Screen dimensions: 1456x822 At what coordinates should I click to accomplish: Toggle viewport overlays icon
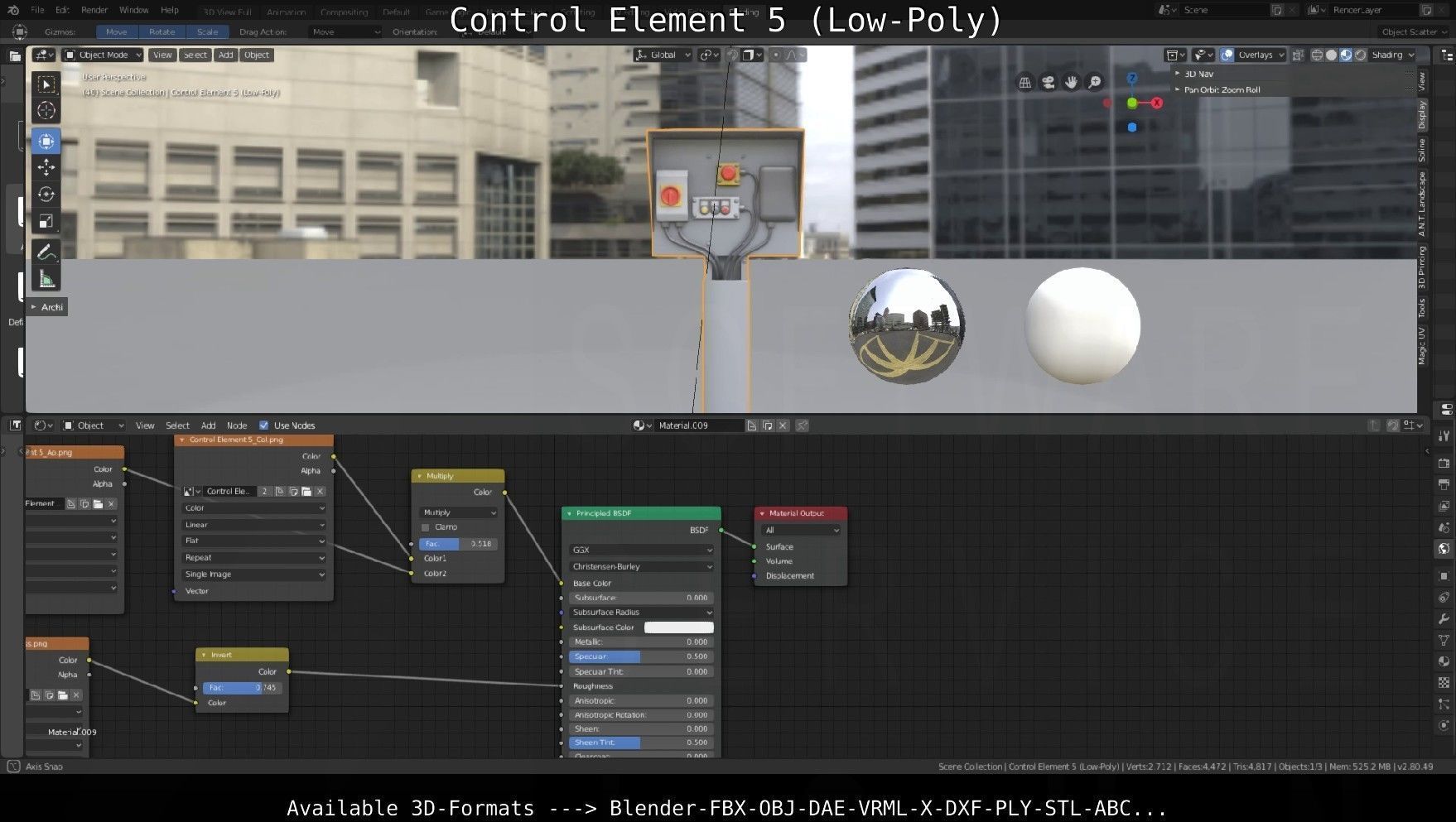click(x=1227, y=55)
